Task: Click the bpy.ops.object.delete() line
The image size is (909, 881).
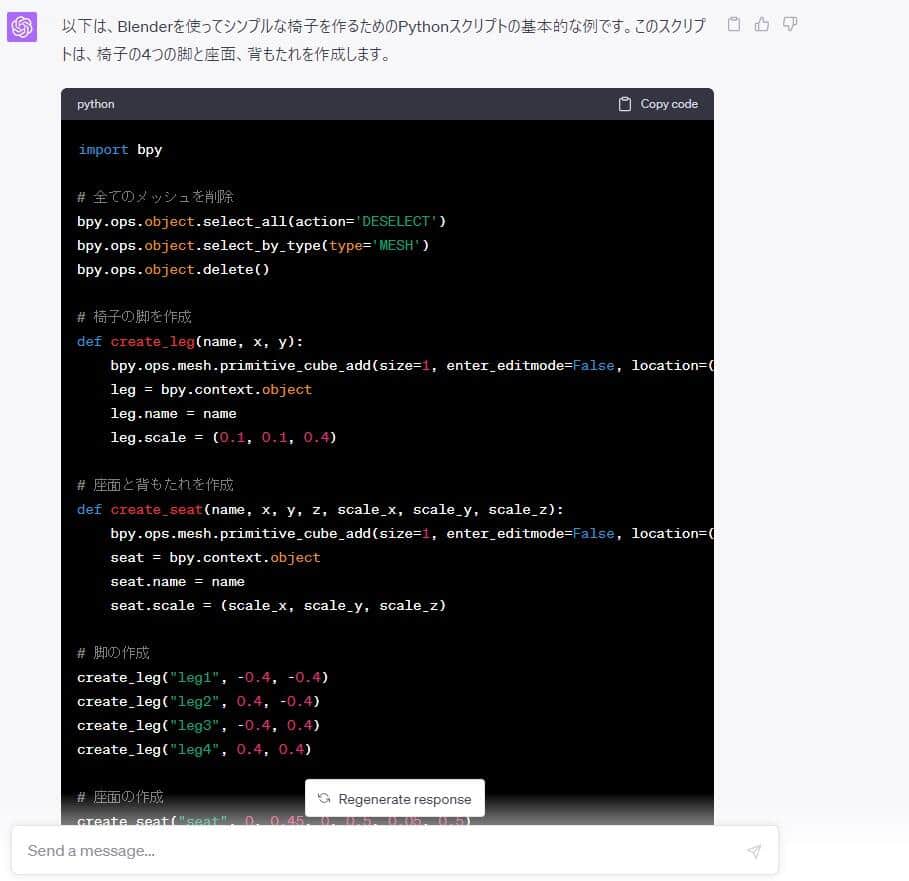Action: 173,269
